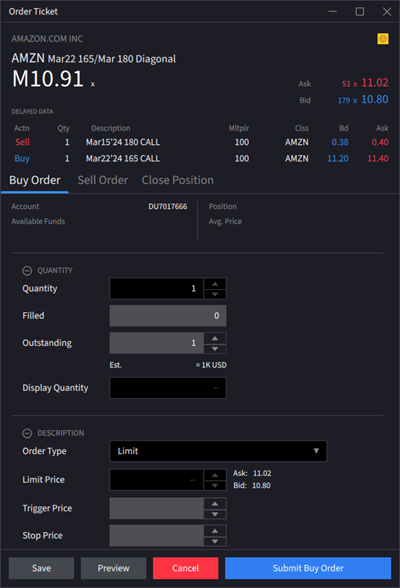This screenshot has width=400, height=588.
Task: Click the 11.20 bid of the Buy leg
Action: coord(338,159)
